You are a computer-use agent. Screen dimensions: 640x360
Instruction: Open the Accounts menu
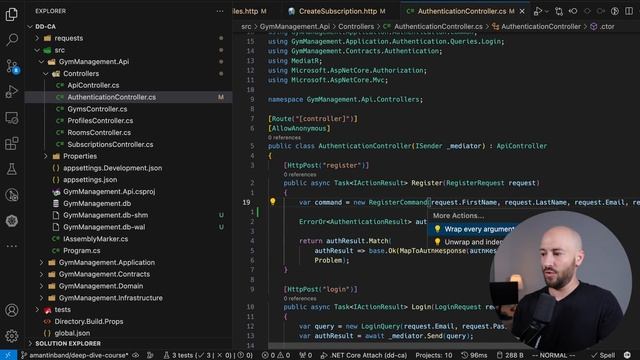pos(11,310)
